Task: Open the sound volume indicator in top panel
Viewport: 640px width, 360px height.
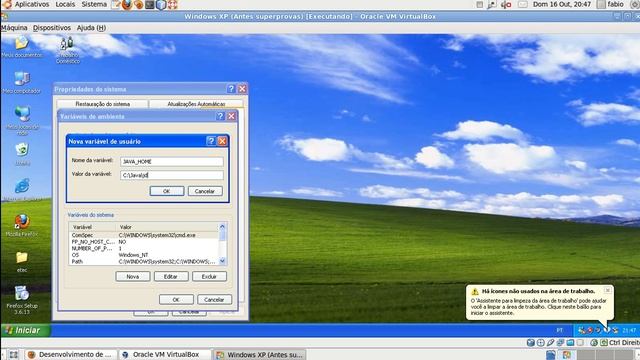Action: pos(506,4)
